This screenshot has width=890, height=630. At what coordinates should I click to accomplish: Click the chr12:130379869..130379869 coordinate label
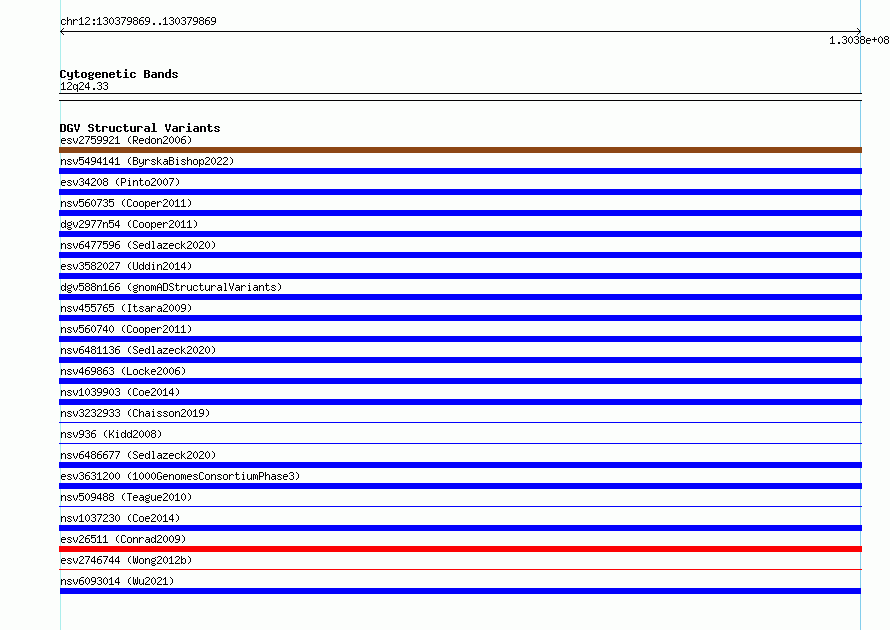click(138, 21)
